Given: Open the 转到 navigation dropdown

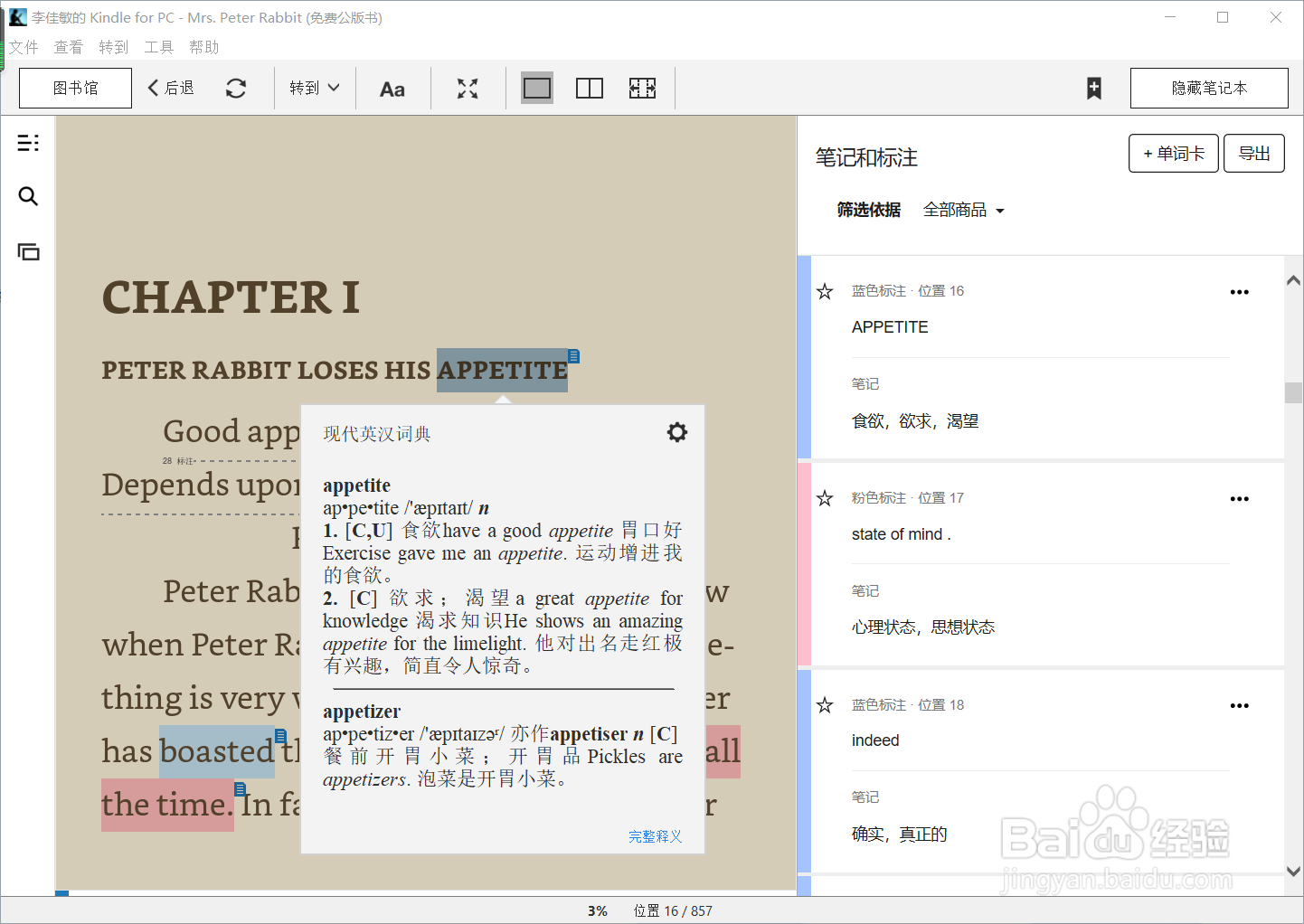Looking at the screenshot, I should pyautogui.click(x=314, y=88).
